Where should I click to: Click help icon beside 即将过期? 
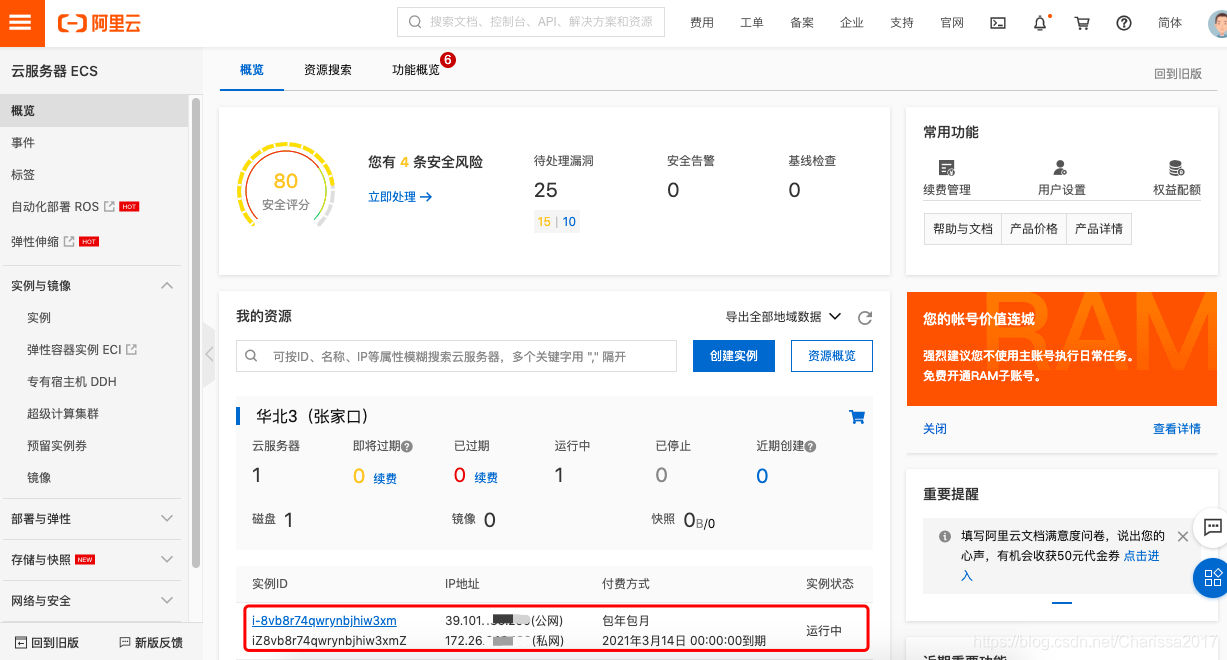point(407,447)
